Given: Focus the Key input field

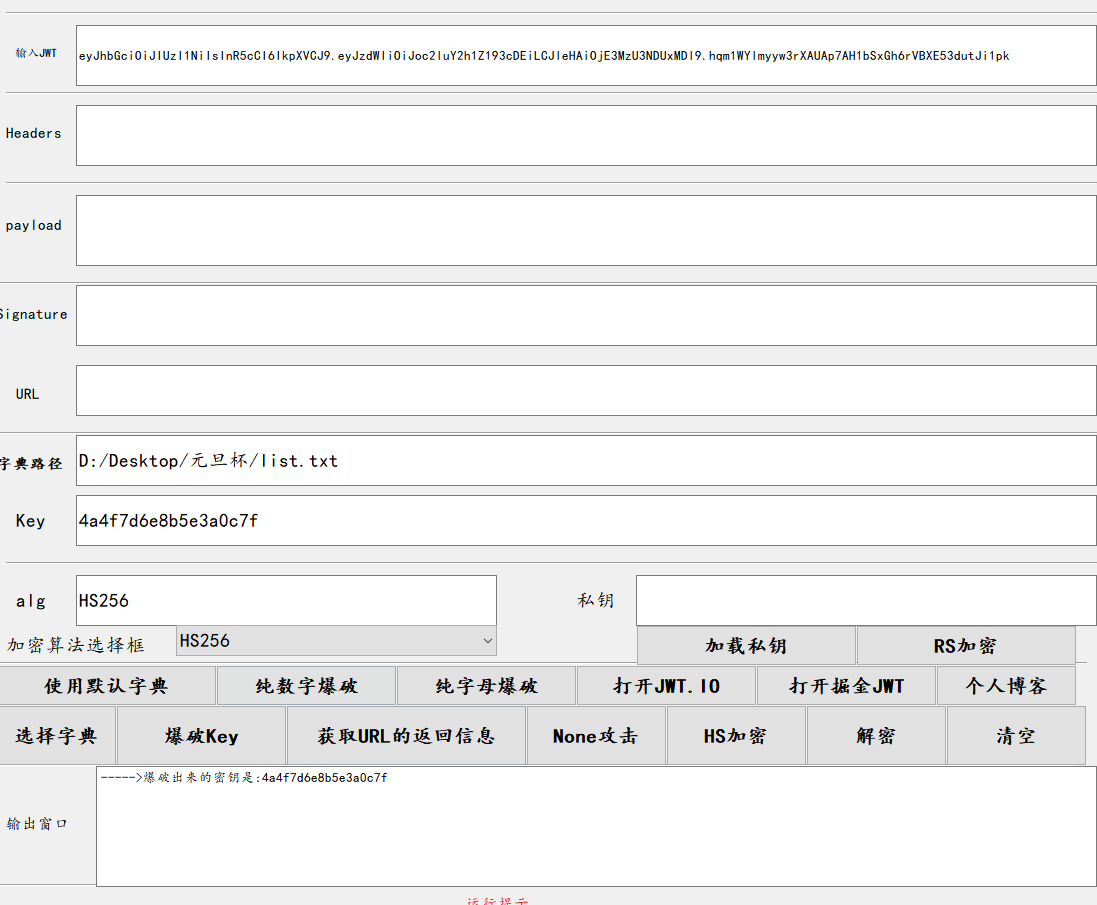Looking at the screenshot, I should (586, 521).
